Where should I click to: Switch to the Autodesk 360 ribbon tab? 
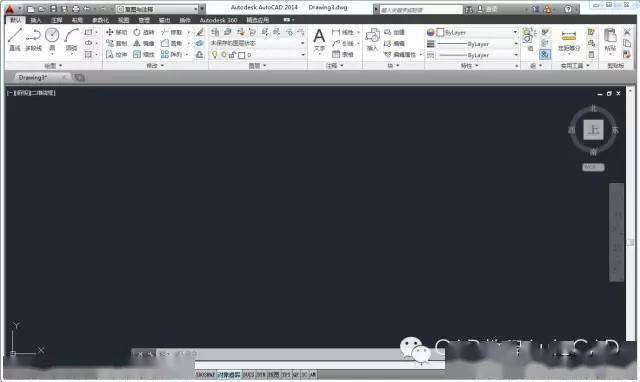(218, 20)
